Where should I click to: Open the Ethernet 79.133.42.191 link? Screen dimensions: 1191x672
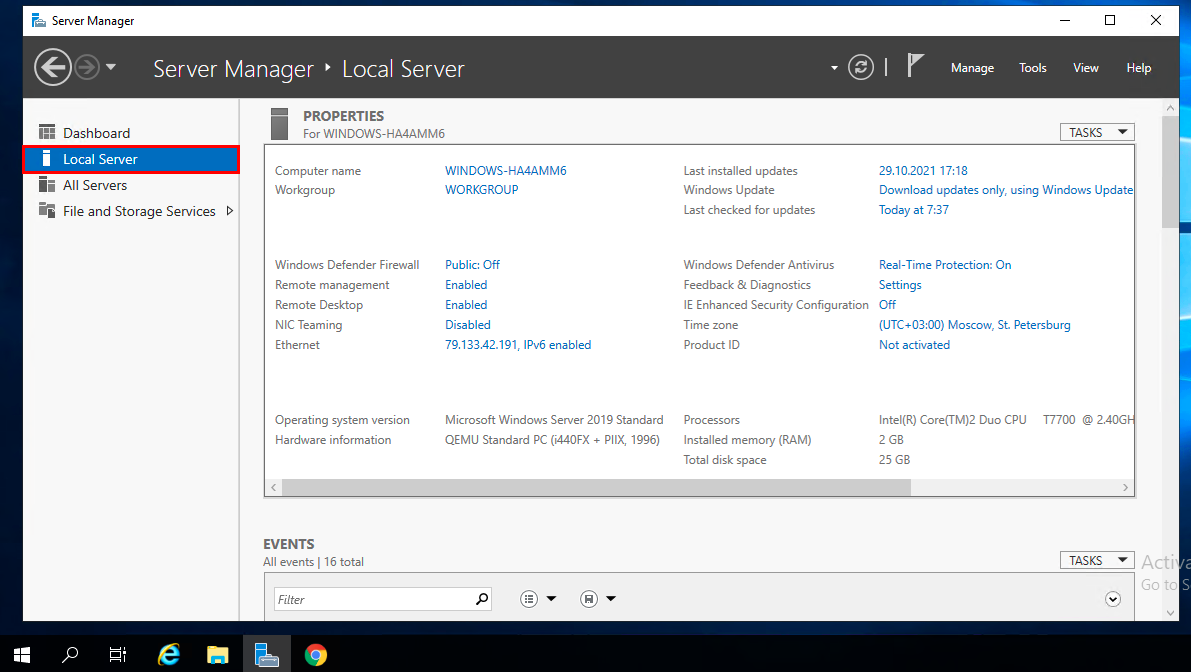click(518, 345)
